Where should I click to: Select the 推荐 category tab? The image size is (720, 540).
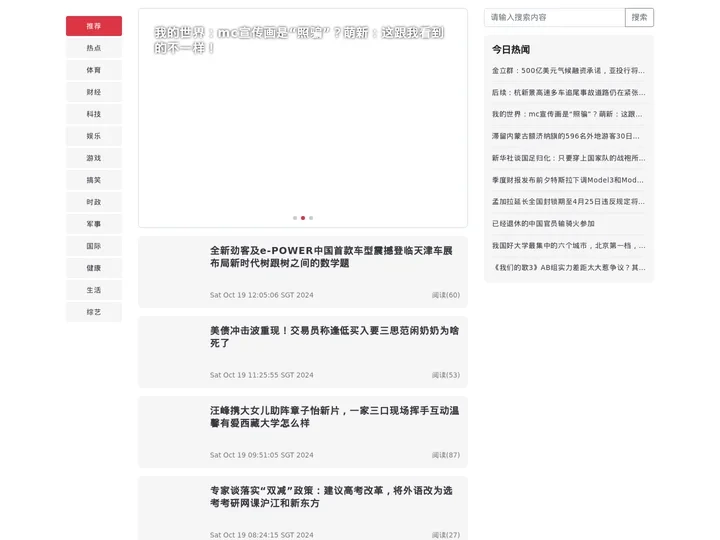point(94,26)
